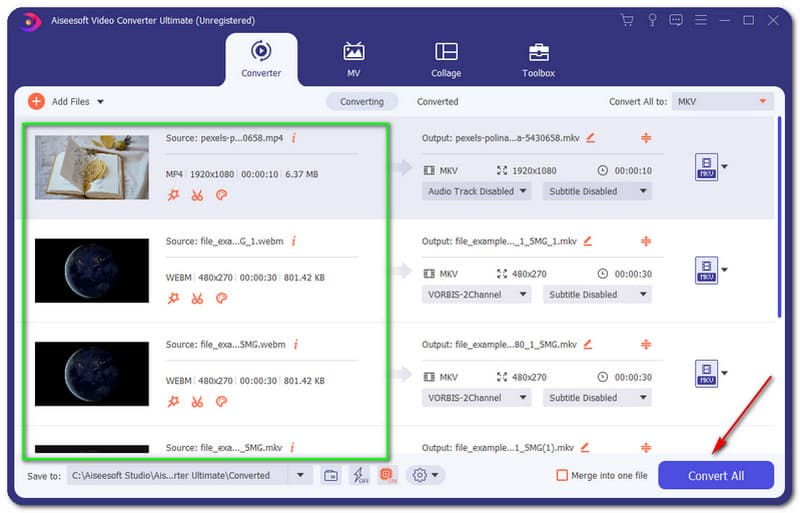Expand the Convert All to MKV dropdown

[x=722, y=102]
